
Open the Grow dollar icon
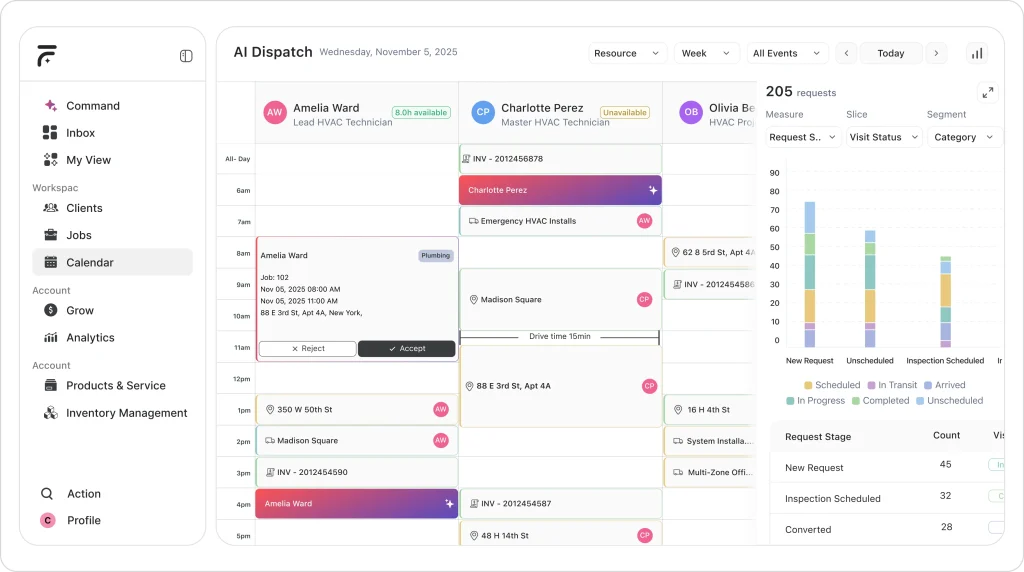(50, 310)
